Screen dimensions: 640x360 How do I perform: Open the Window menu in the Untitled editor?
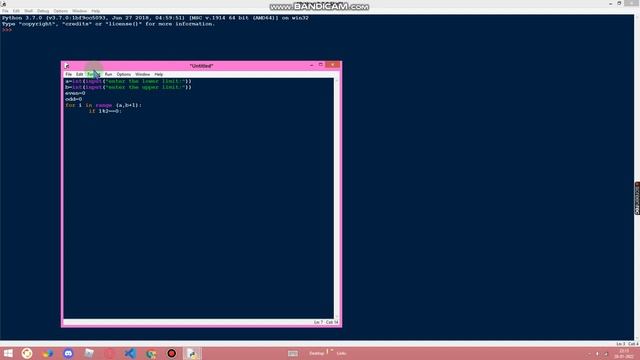[142, 74]
